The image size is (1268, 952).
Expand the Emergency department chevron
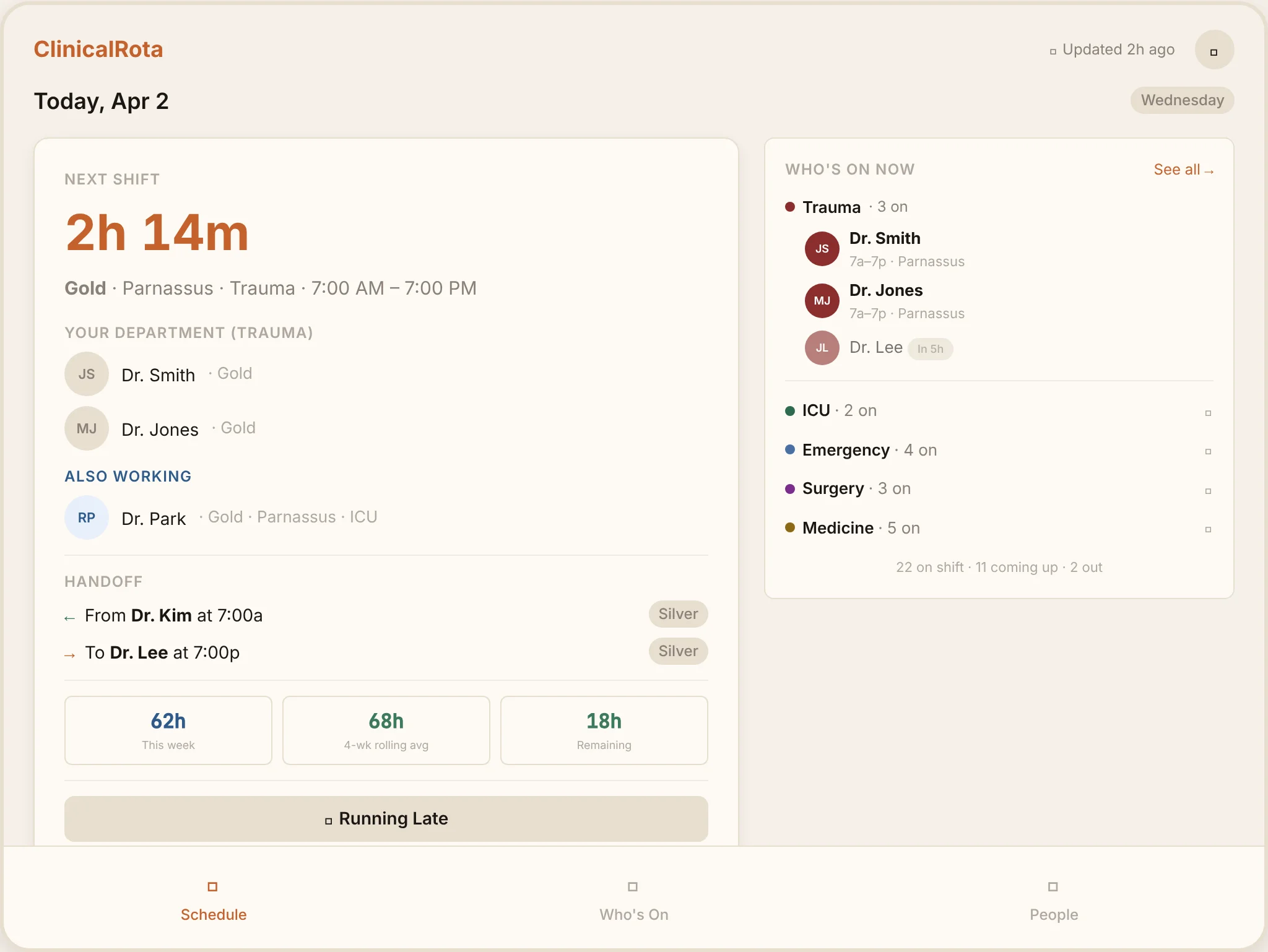1207,451
